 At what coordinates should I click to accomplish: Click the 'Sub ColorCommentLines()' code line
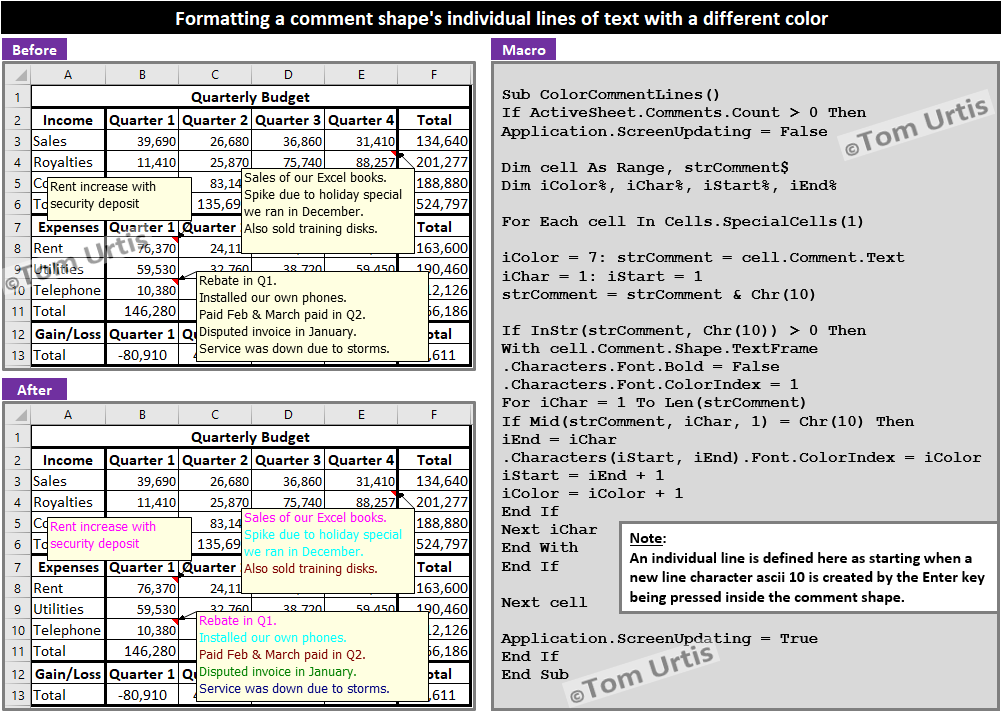[611, 95]
